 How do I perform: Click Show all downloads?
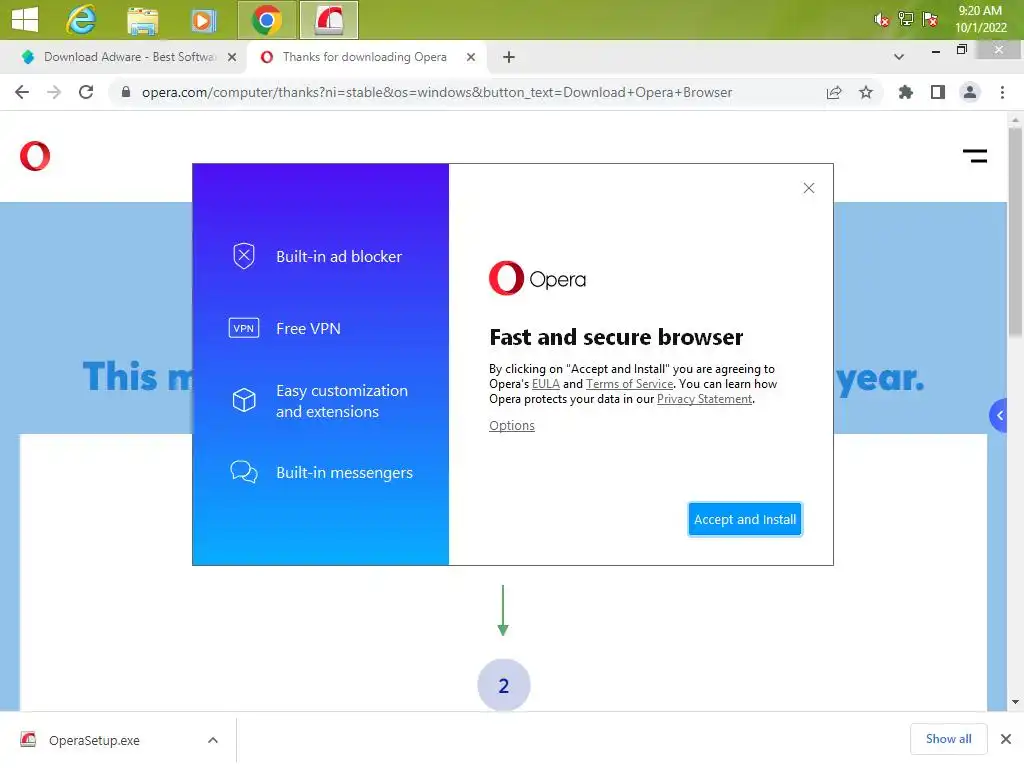point(948,739)
